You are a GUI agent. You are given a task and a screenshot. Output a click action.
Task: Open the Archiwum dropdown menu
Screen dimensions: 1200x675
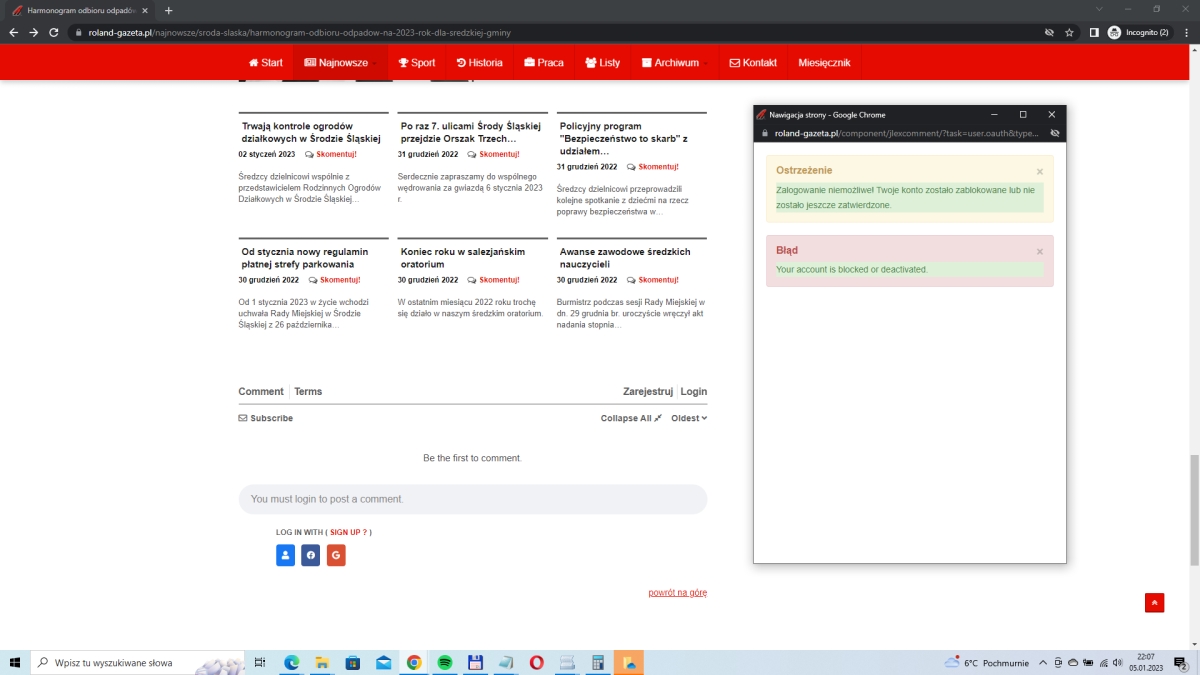coord(676,62)
